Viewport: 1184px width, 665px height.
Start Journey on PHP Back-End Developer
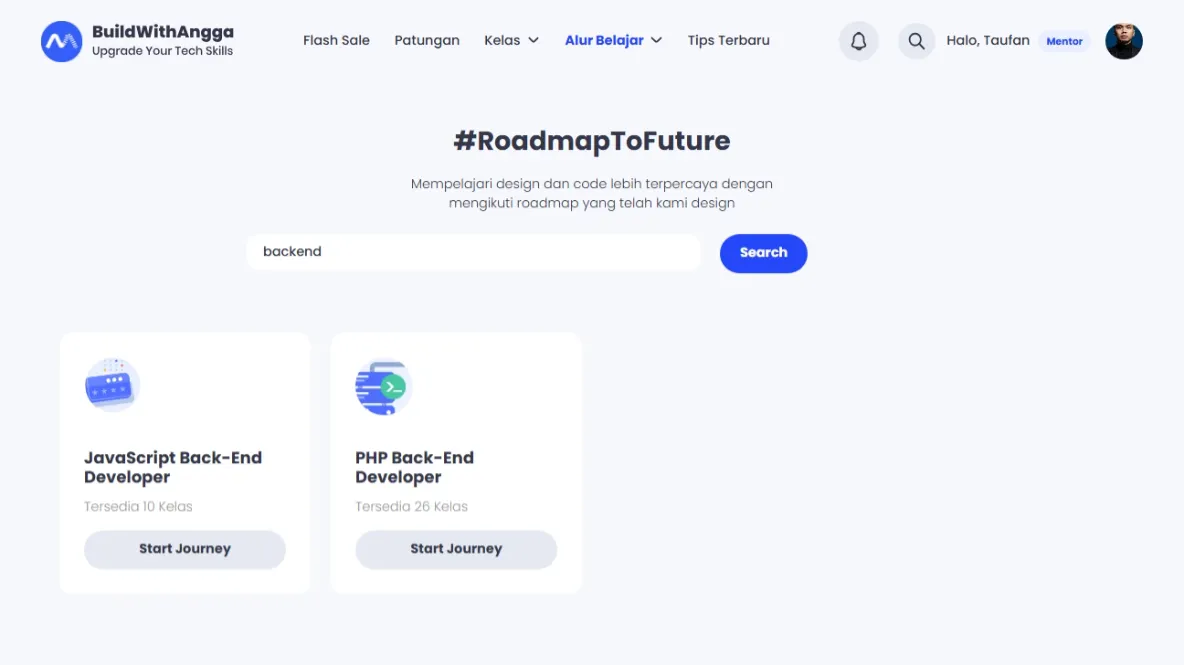pos(456,549)
